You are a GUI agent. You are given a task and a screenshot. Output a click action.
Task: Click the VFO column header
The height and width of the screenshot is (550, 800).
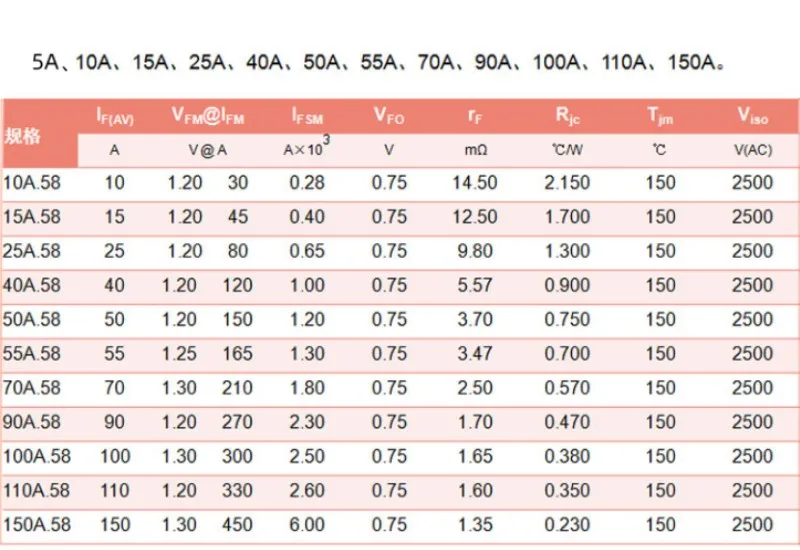(x=389, y=116)
